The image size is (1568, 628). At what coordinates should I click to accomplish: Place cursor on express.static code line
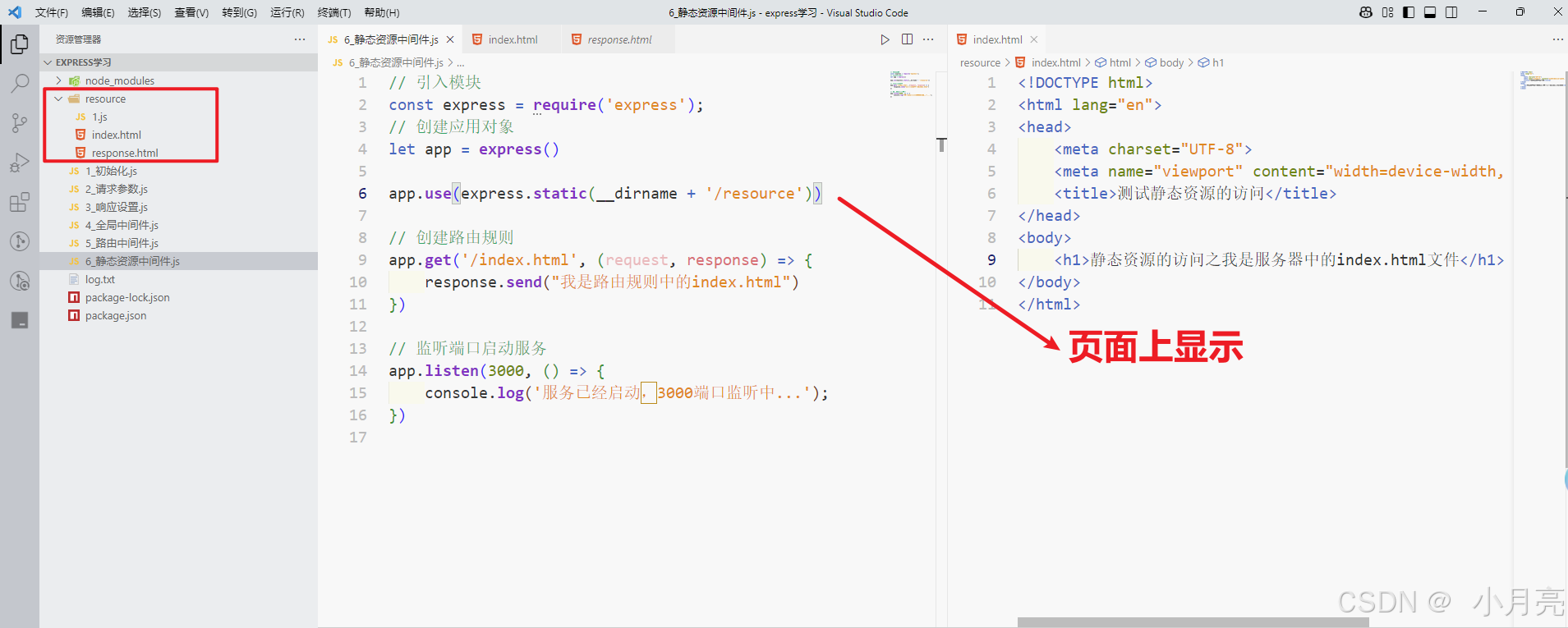tap(605, 194)
